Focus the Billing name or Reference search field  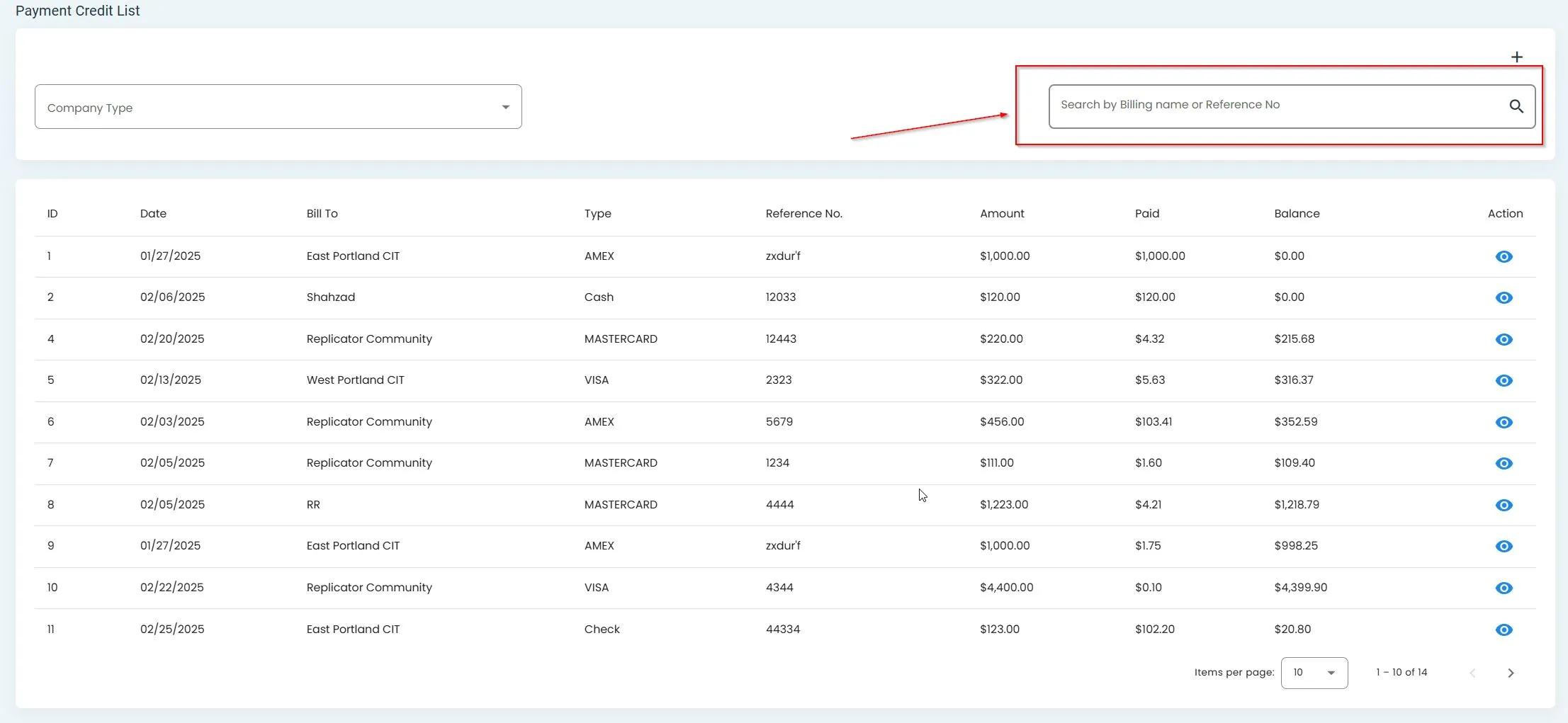pyautogui.click(x=1275, y=106)
